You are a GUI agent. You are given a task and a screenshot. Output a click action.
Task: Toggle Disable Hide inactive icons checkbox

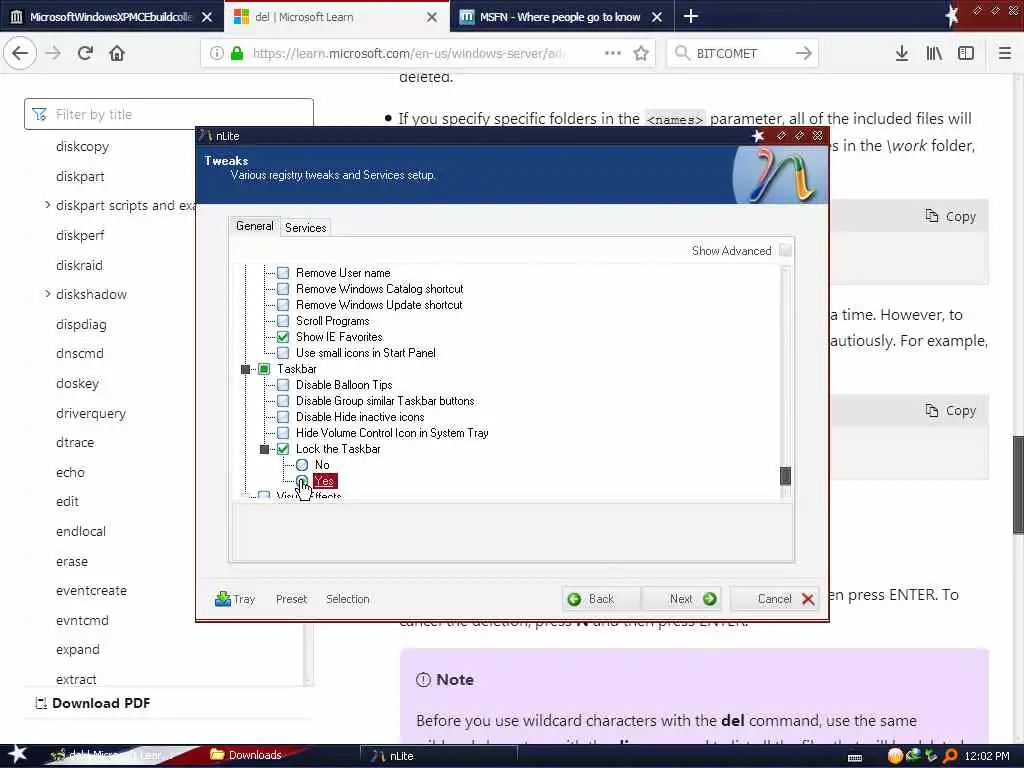pos(283,417)
